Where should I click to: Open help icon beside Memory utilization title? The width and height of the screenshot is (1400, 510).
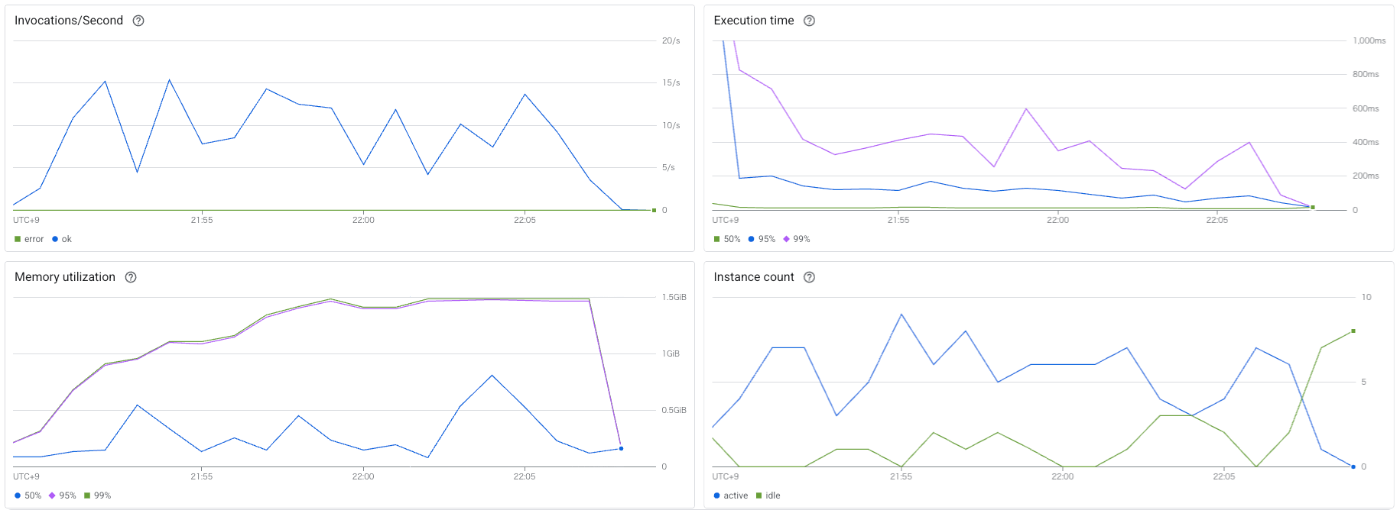[x=130, y=277]
